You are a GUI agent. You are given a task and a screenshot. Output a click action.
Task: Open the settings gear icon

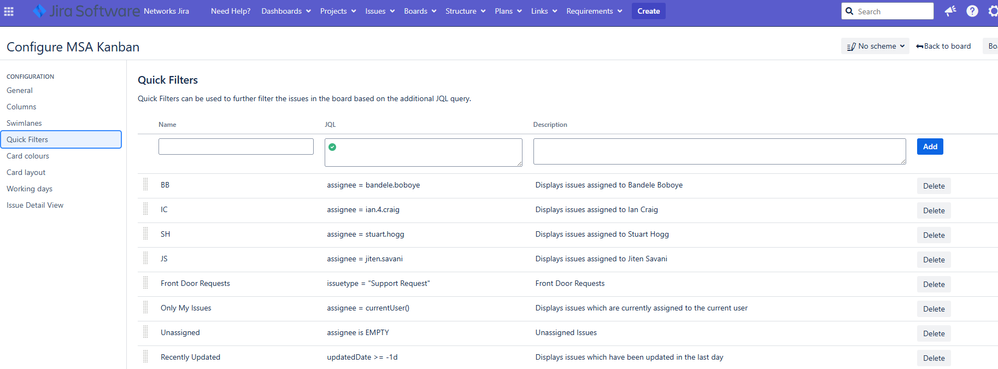(x=993, y=11)
